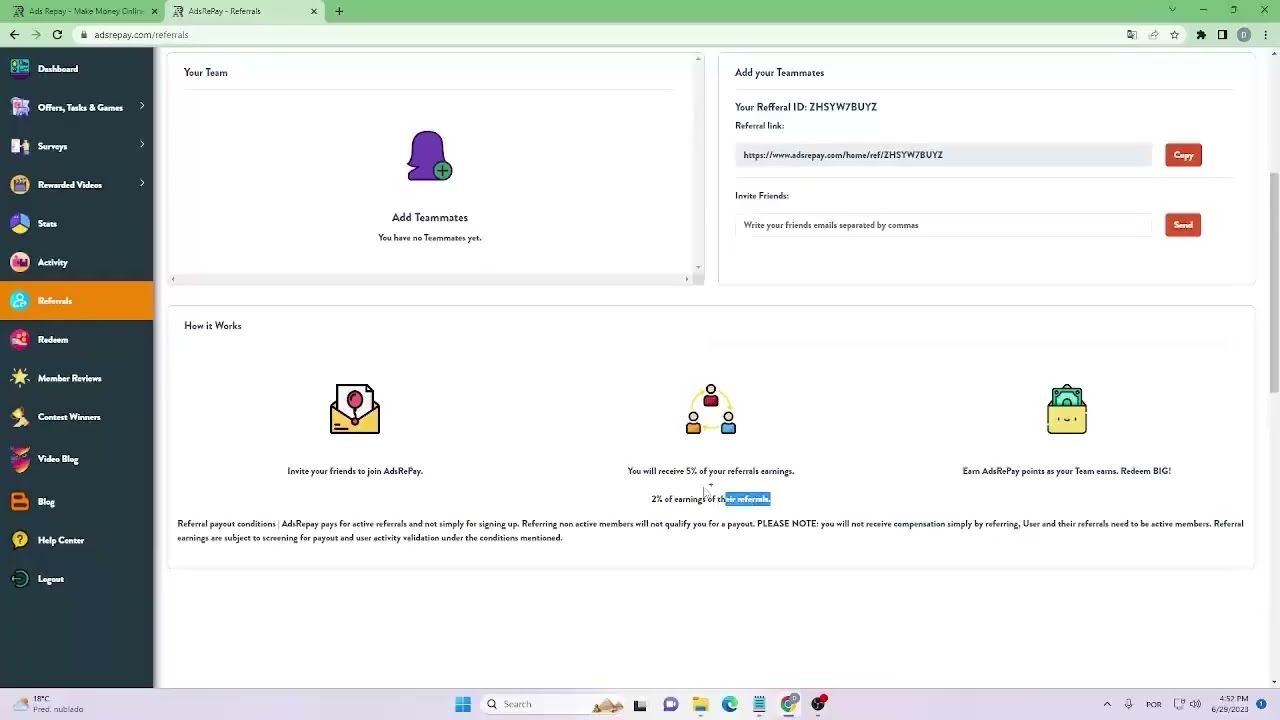1280x720 pixels.
Task: Click the envelope invite friends illustration
Action: [x=355, y=409]
